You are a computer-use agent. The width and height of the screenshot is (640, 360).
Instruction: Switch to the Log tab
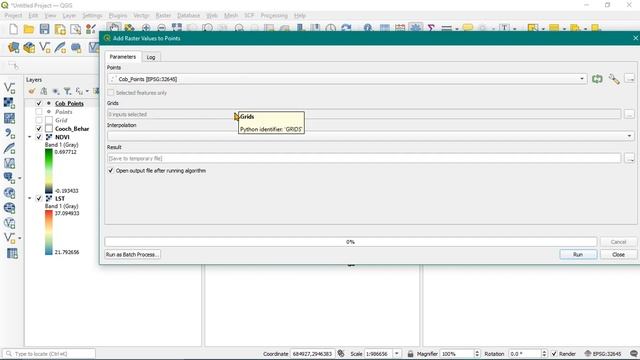(151, 57)
